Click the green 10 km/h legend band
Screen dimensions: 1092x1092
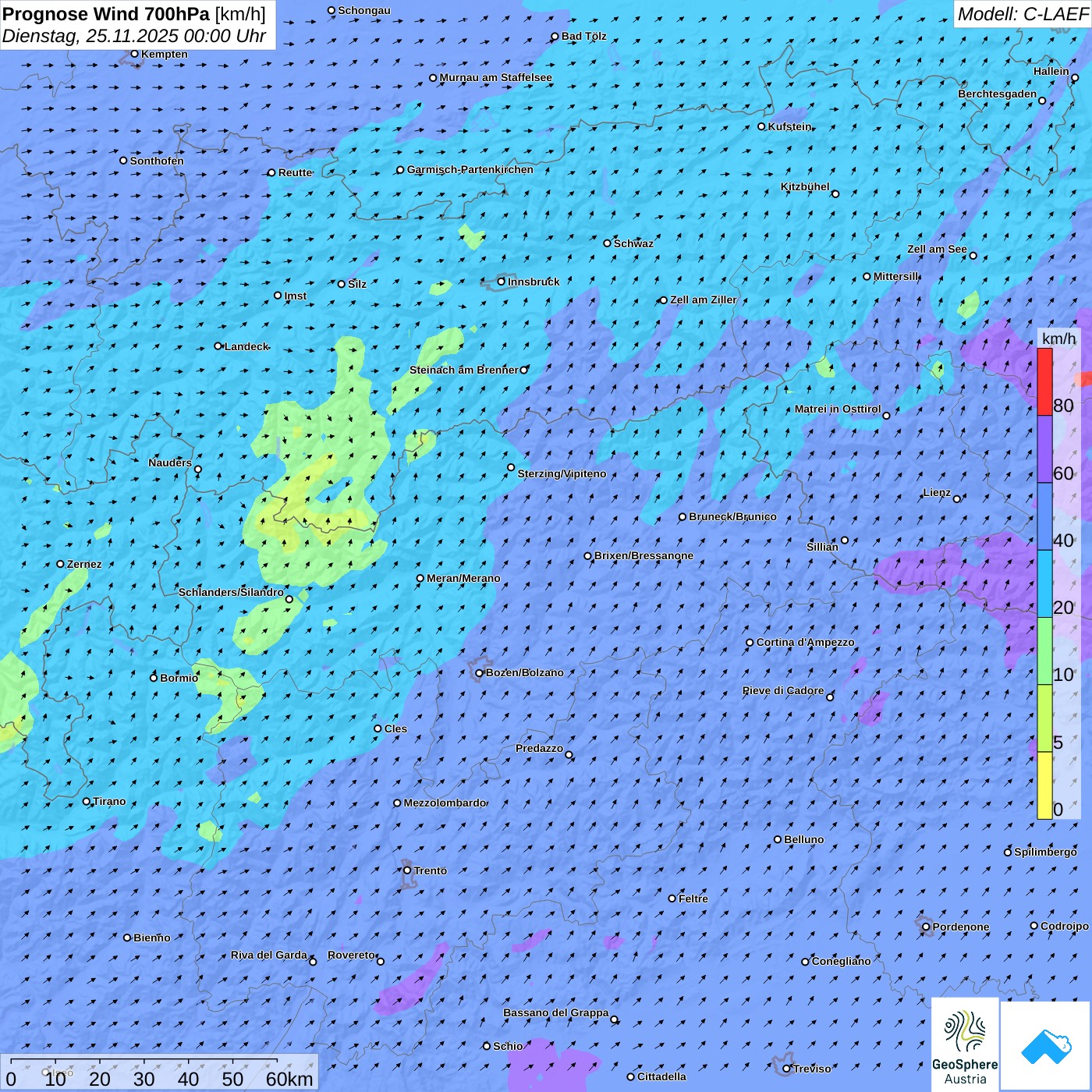pos(1044,651)
